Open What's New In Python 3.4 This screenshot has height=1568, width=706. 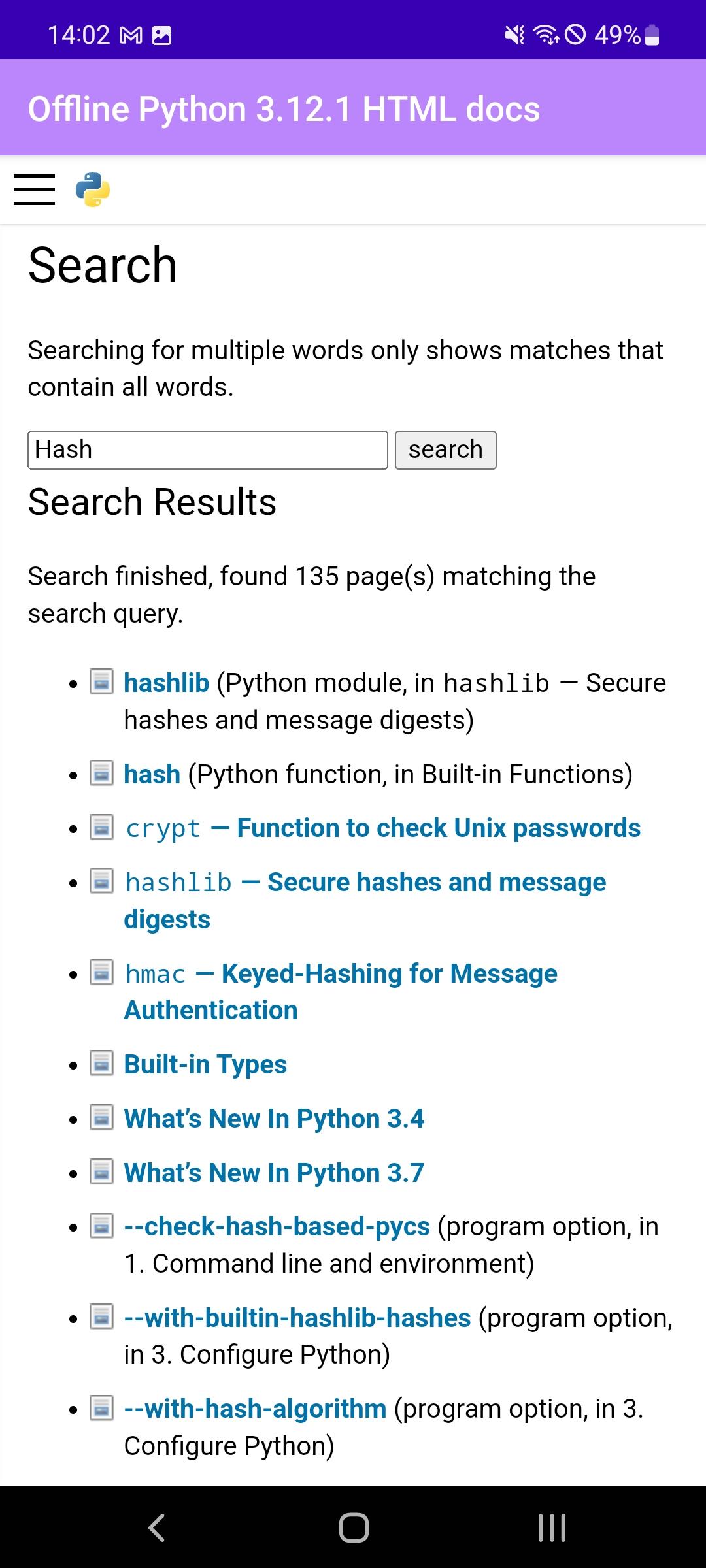pyautogui.click(x=274, y=1119)
